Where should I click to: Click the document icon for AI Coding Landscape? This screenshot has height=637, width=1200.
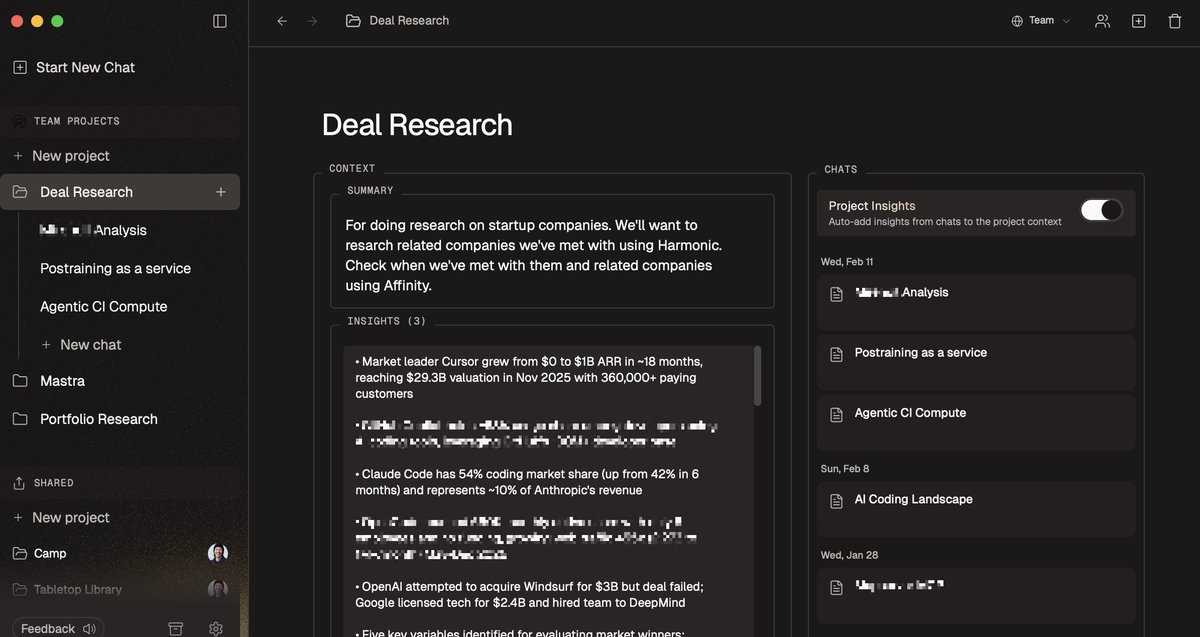[837, 500]
